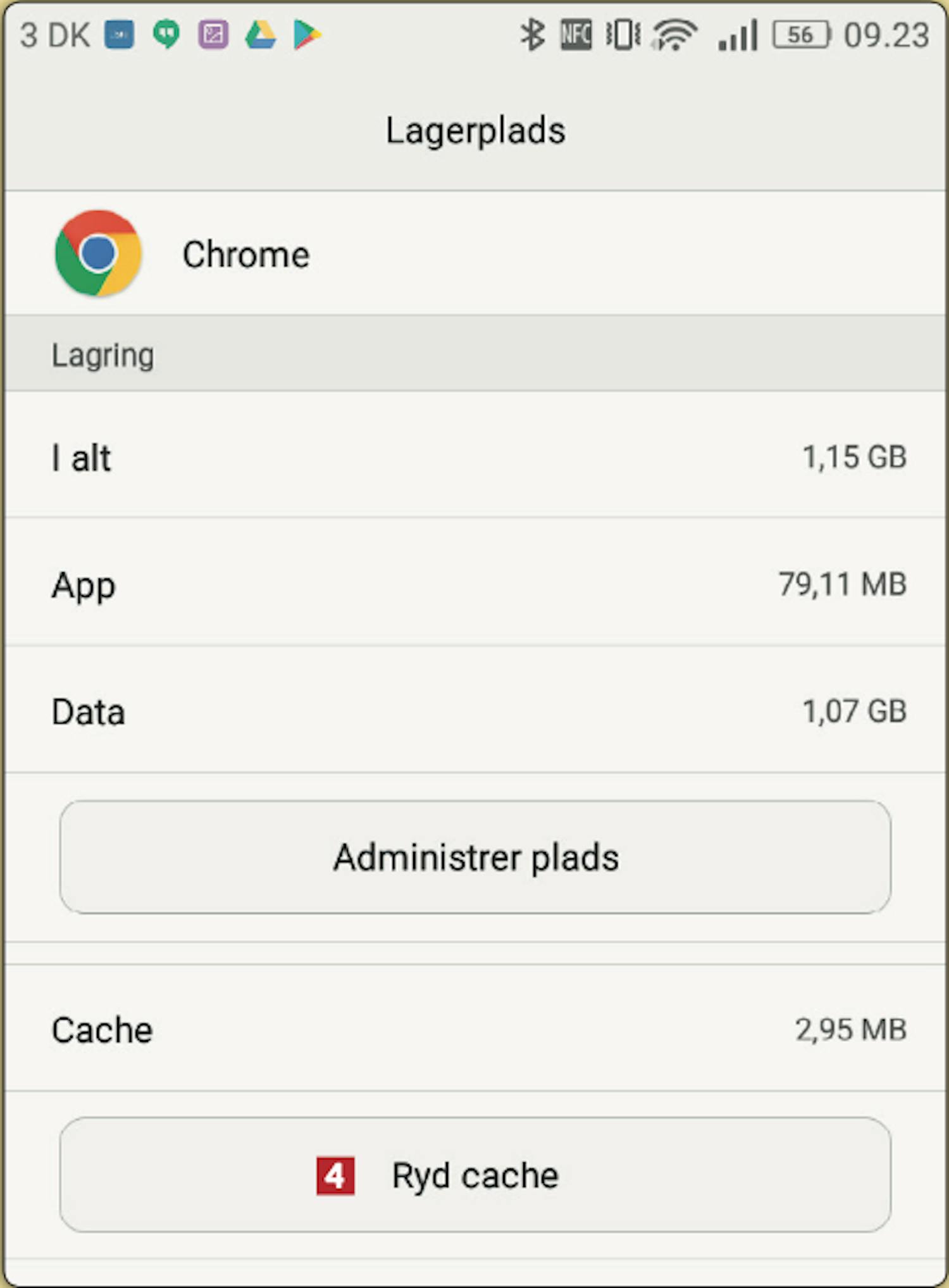Tap the Wi-Fi signal icon

pyautogui.click(x=675, y=35)
